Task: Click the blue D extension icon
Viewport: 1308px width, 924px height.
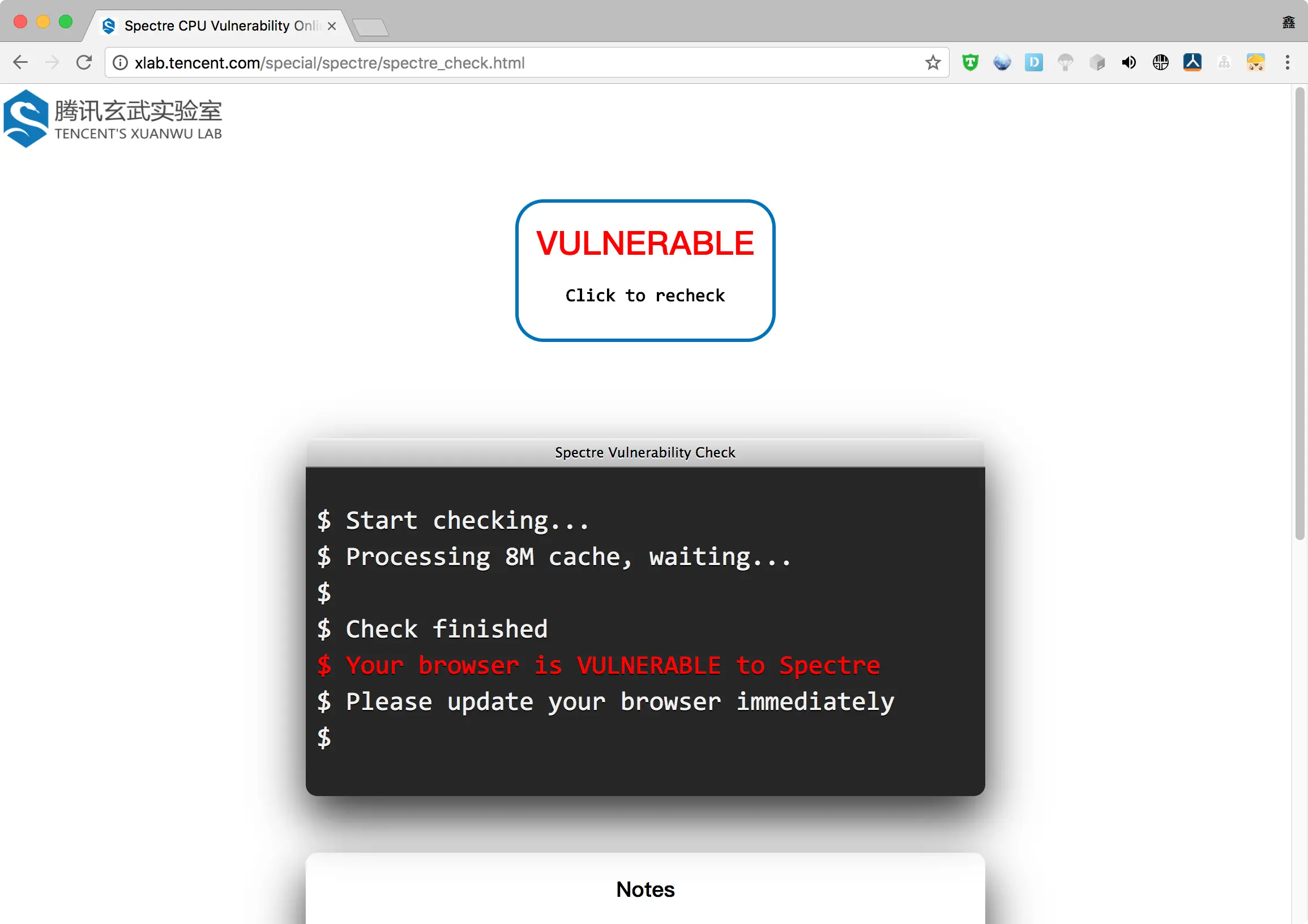Action: tap(1033, 62)
